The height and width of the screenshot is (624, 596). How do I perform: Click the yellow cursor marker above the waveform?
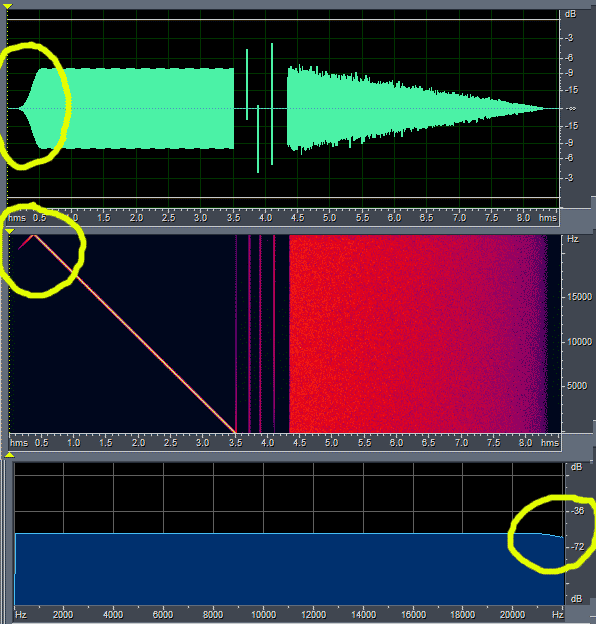tap(7, 6)
